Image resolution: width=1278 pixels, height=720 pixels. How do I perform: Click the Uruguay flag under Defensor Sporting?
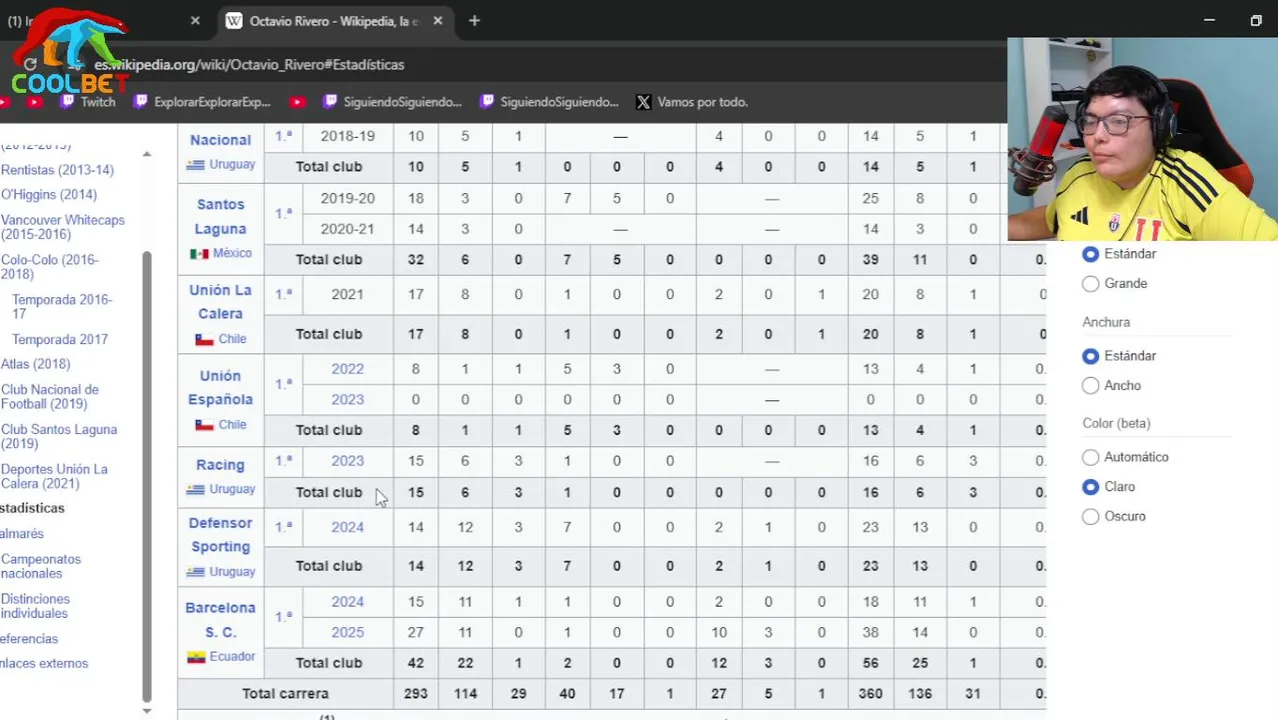195,572
